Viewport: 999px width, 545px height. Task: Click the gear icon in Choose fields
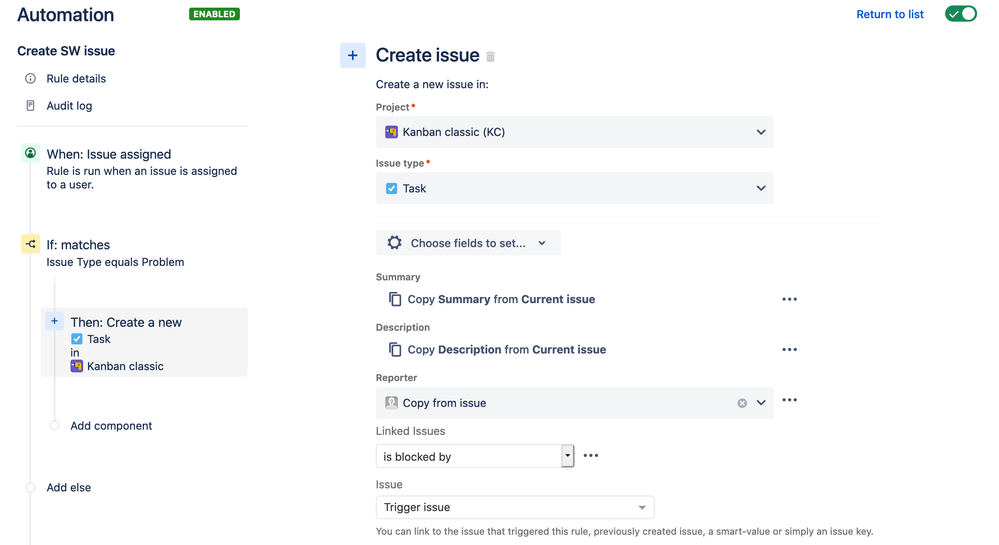point(394,243)
